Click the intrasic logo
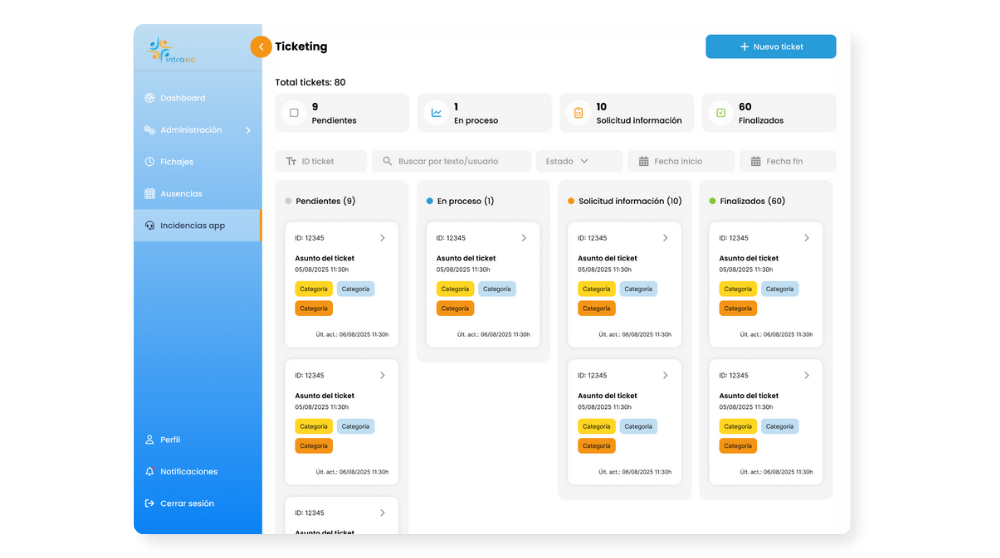This screenshot has width=1000, height=558. (x=171, y=50)
